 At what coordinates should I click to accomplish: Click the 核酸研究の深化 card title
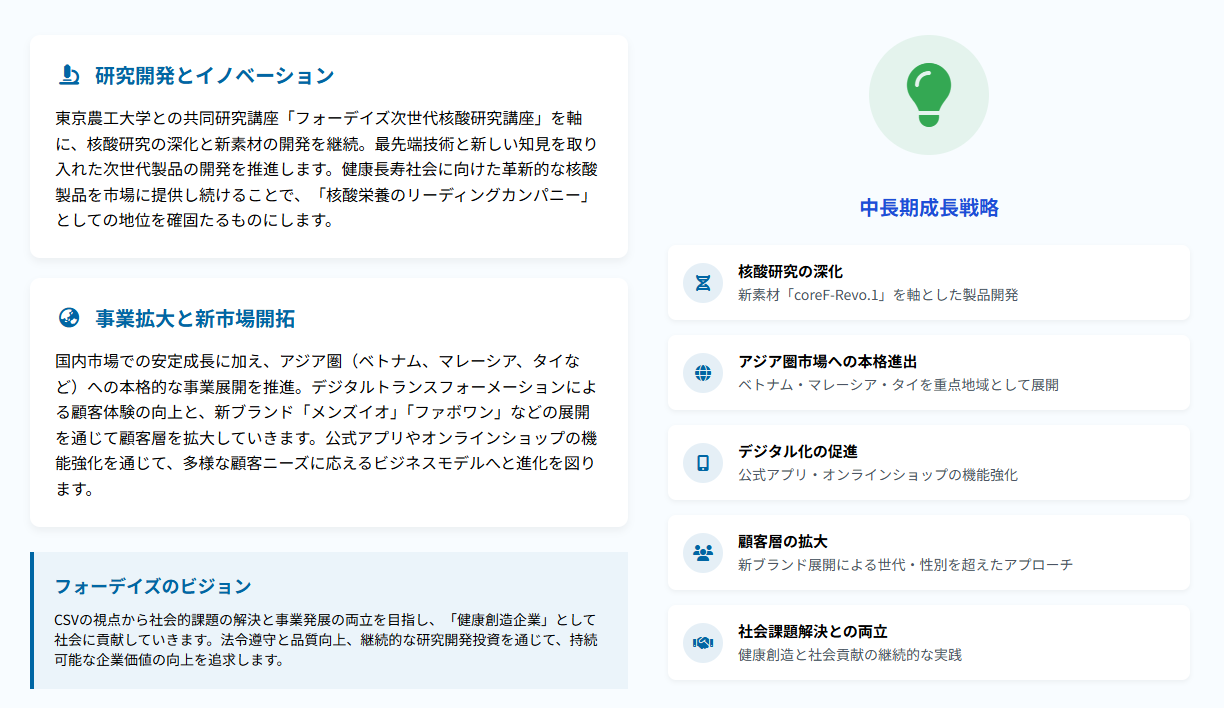[x=790, y=272]
